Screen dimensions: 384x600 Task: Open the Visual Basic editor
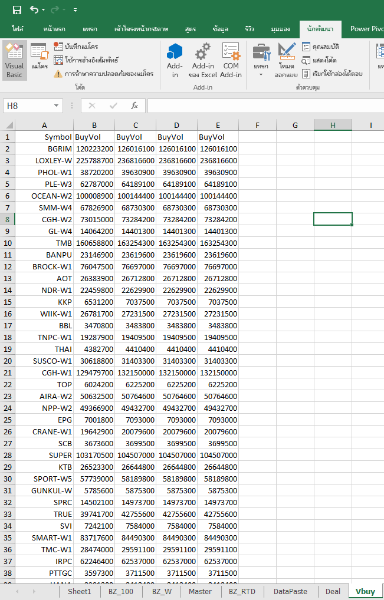pyautogui.click(x=15, y=60)
